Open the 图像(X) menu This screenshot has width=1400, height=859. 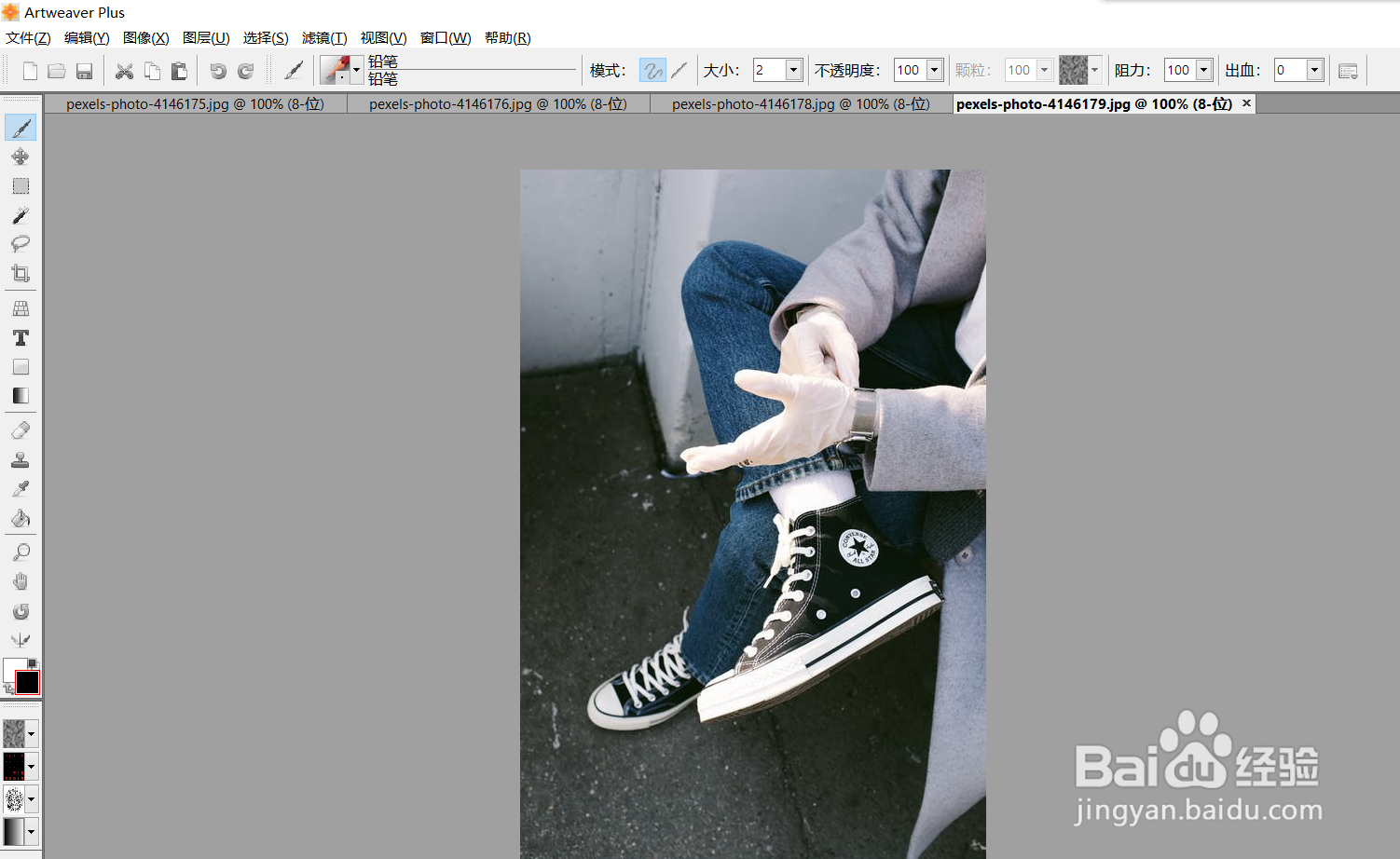point(146,38)
